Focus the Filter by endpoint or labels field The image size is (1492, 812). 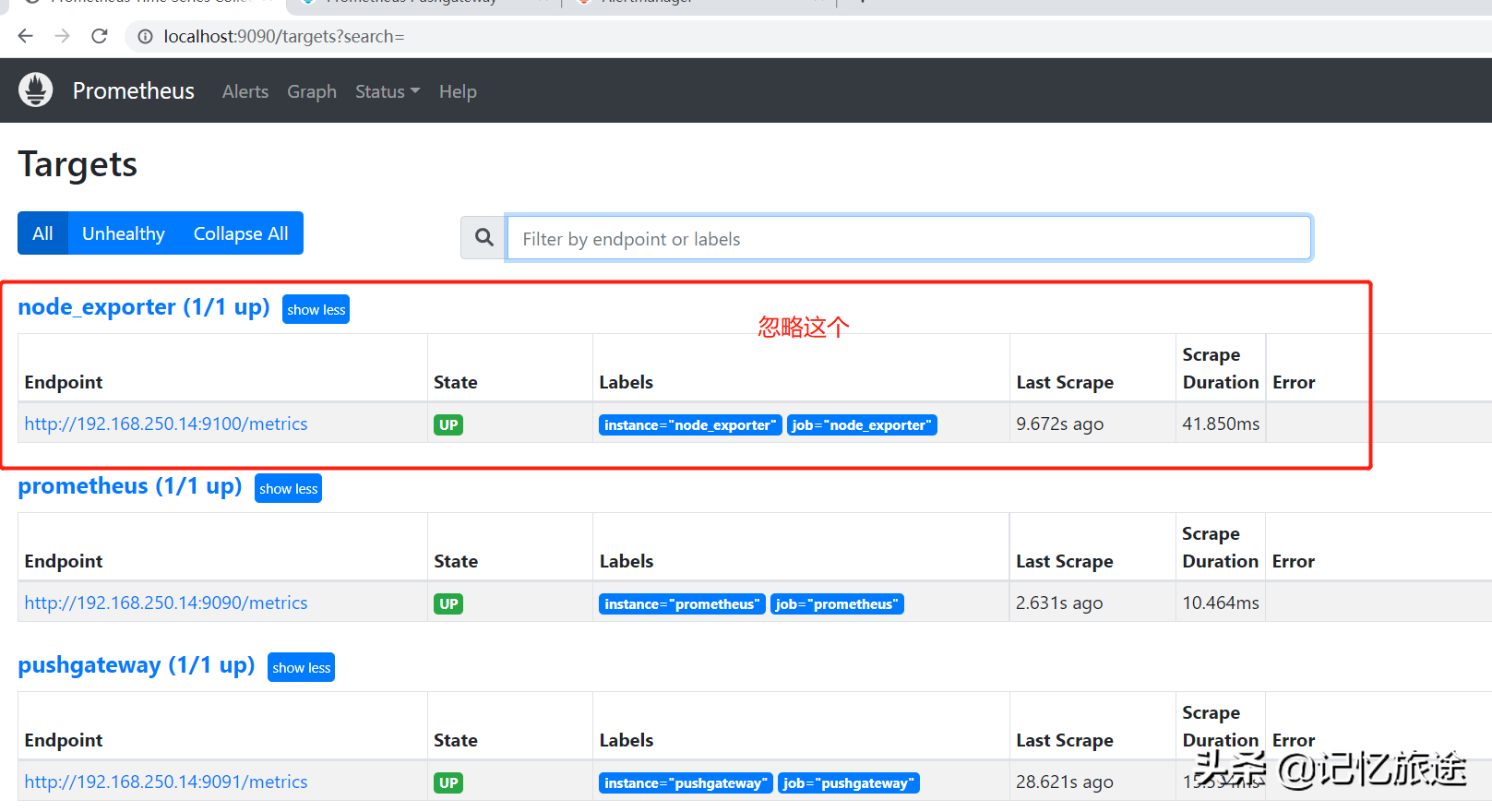point(909,238)
